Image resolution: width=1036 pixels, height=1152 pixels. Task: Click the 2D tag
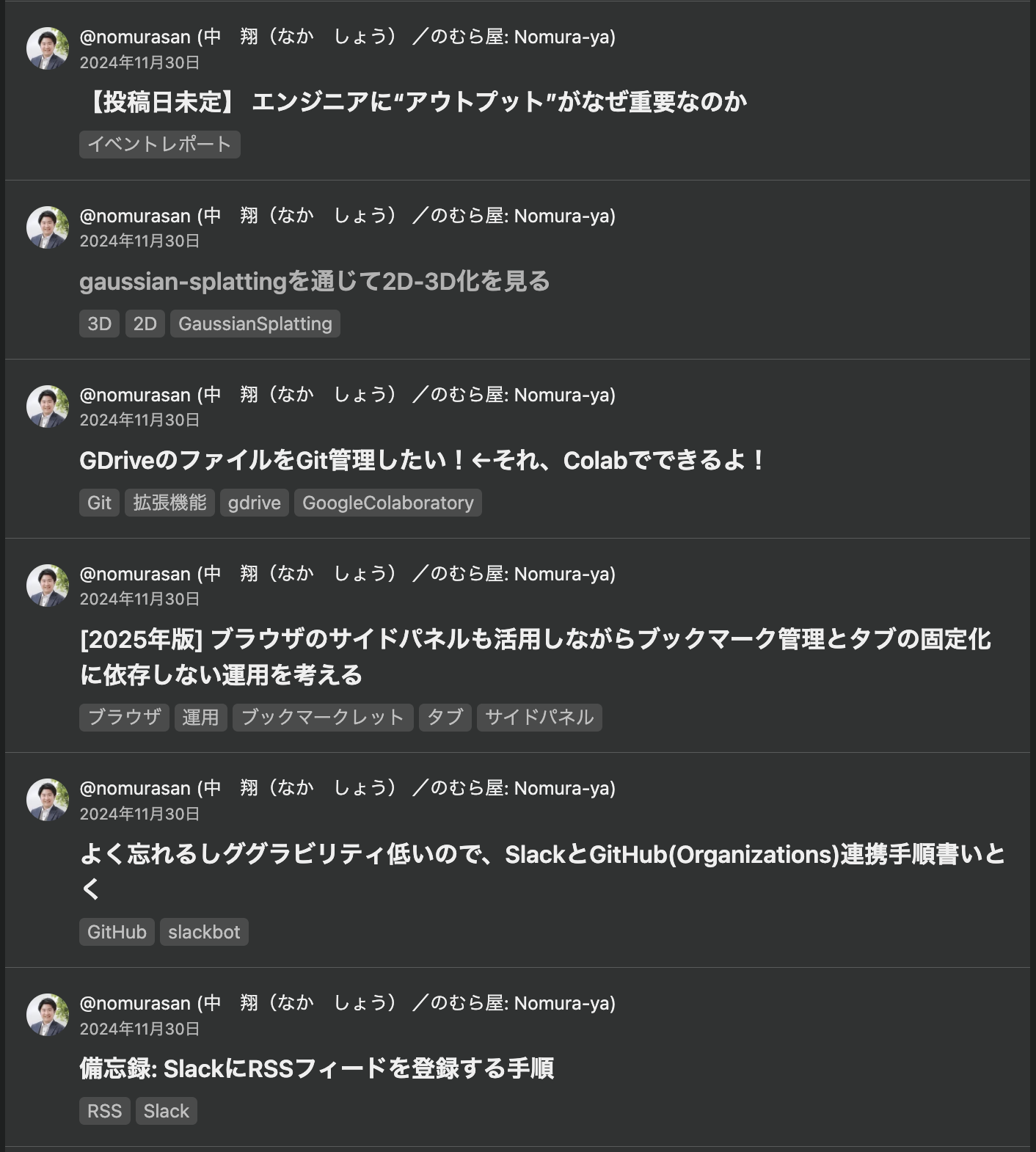pos(145,323)
